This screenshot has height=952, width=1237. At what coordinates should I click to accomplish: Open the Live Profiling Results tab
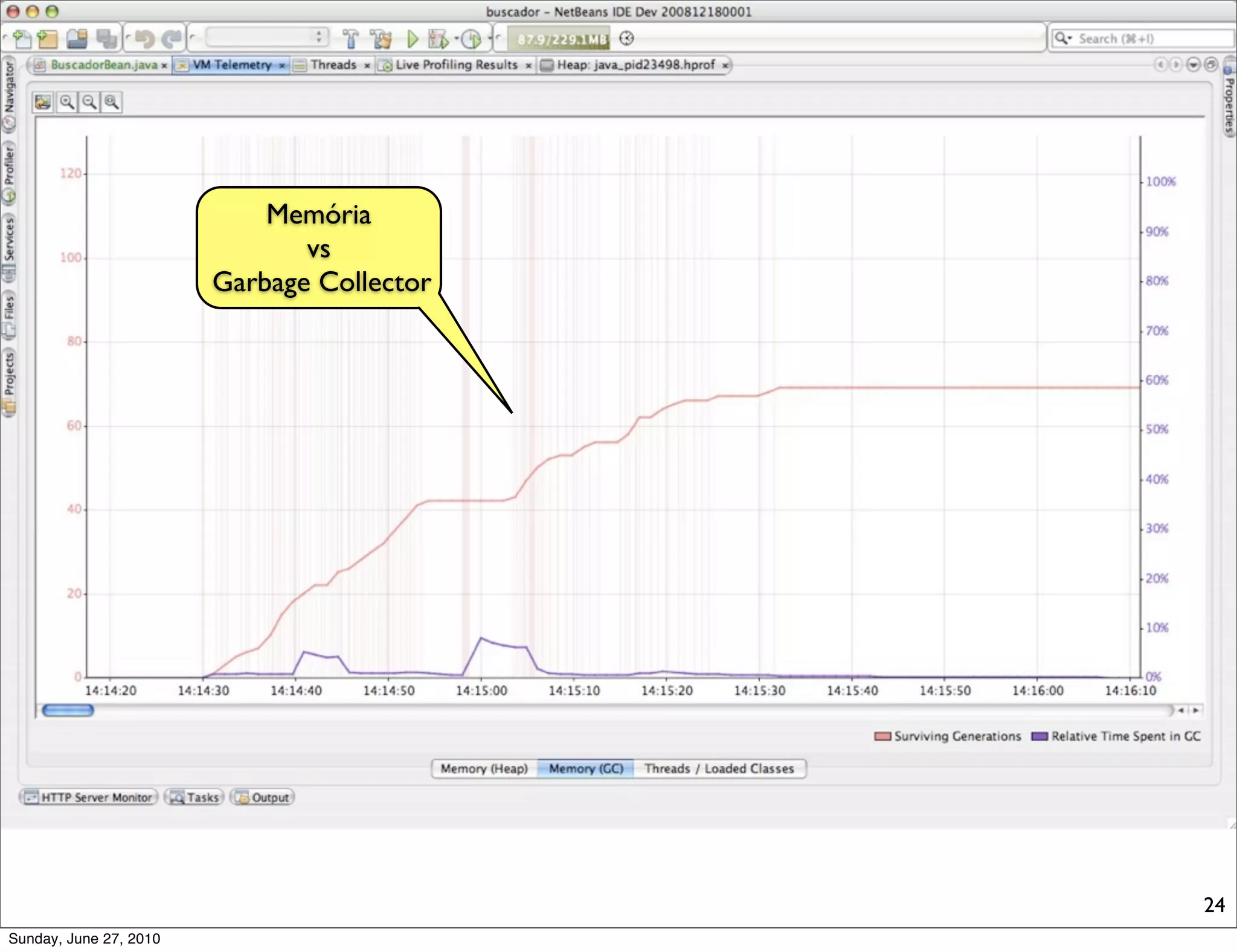(x=456, y=65)
